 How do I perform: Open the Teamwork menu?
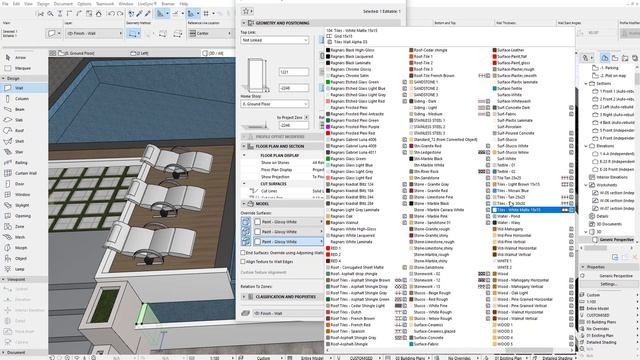105,4
